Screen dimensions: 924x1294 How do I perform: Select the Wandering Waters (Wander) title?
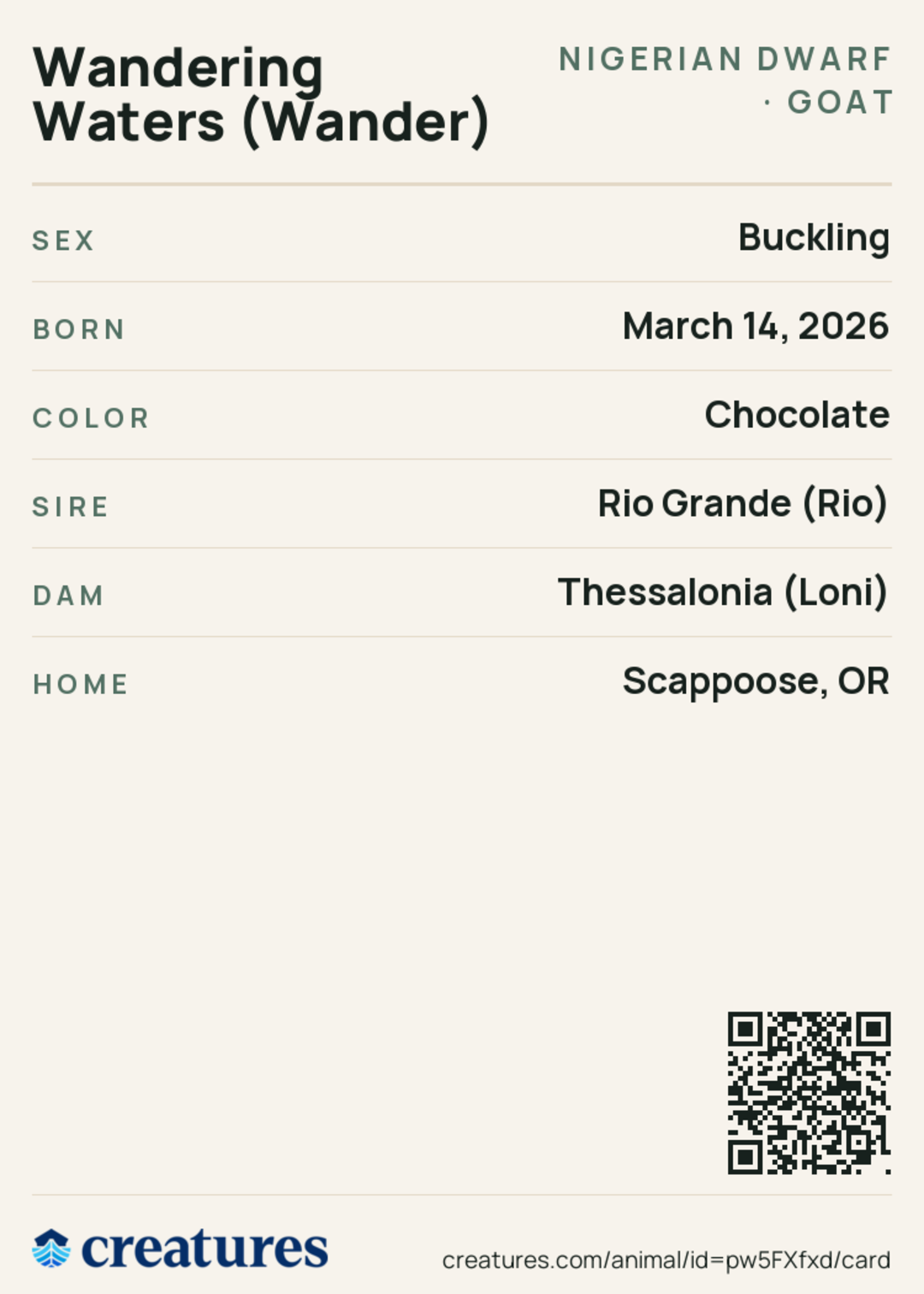(261, 96)
